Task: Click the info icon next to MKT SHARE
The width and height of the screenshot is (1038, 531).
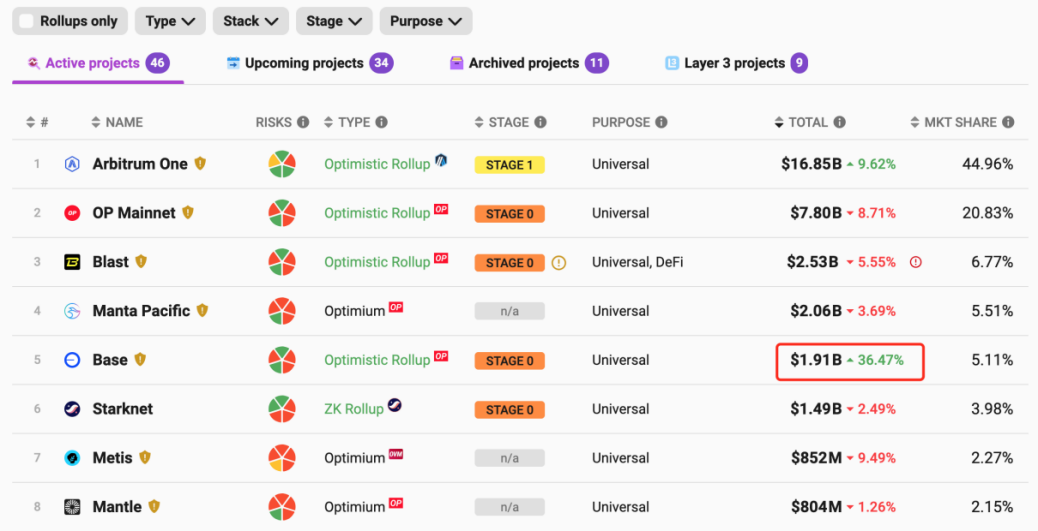Action: pos(1008,122)
